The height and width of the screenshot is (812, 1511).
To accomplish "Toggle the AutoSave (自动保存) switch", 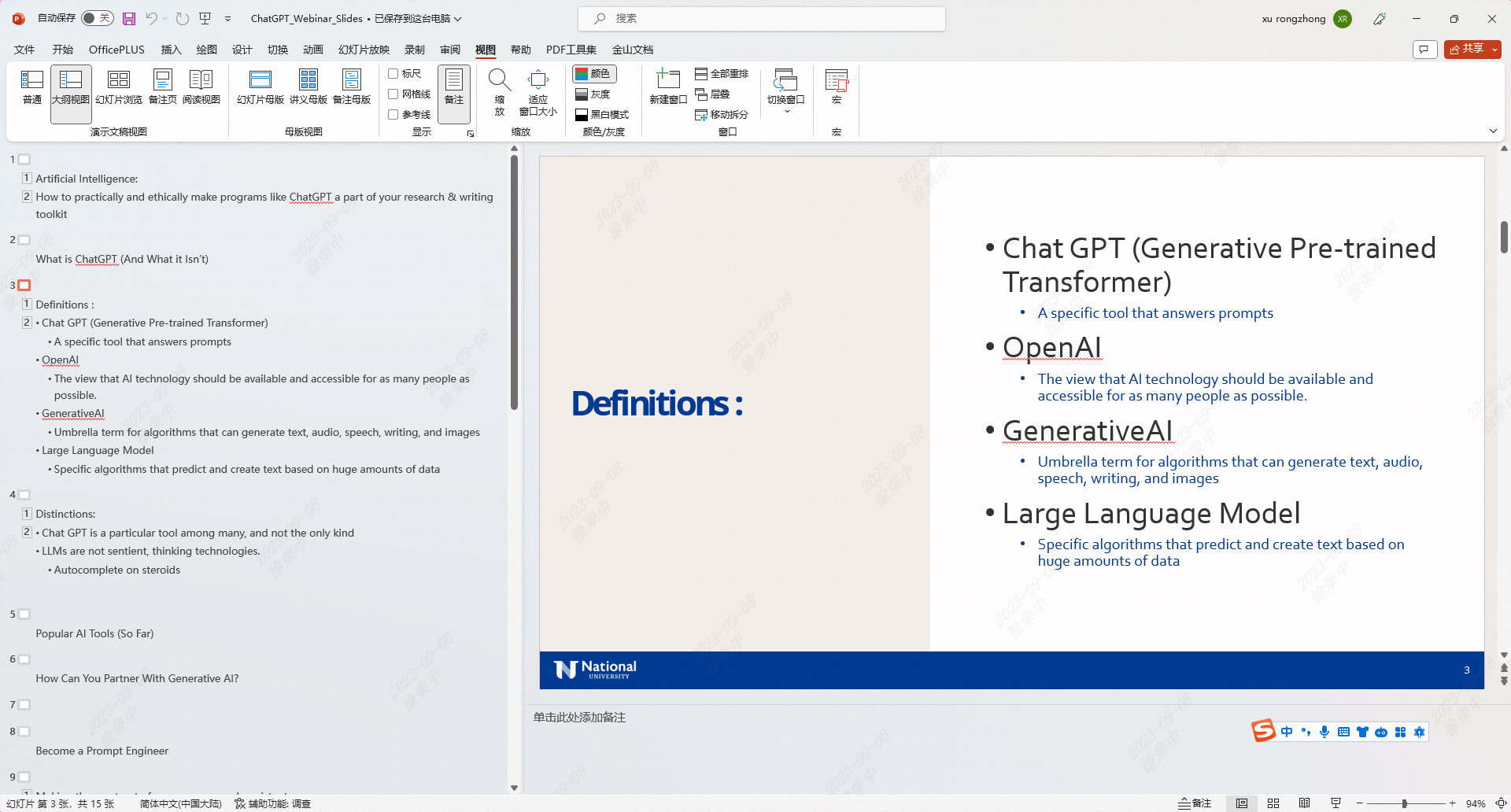I will 98,18.
